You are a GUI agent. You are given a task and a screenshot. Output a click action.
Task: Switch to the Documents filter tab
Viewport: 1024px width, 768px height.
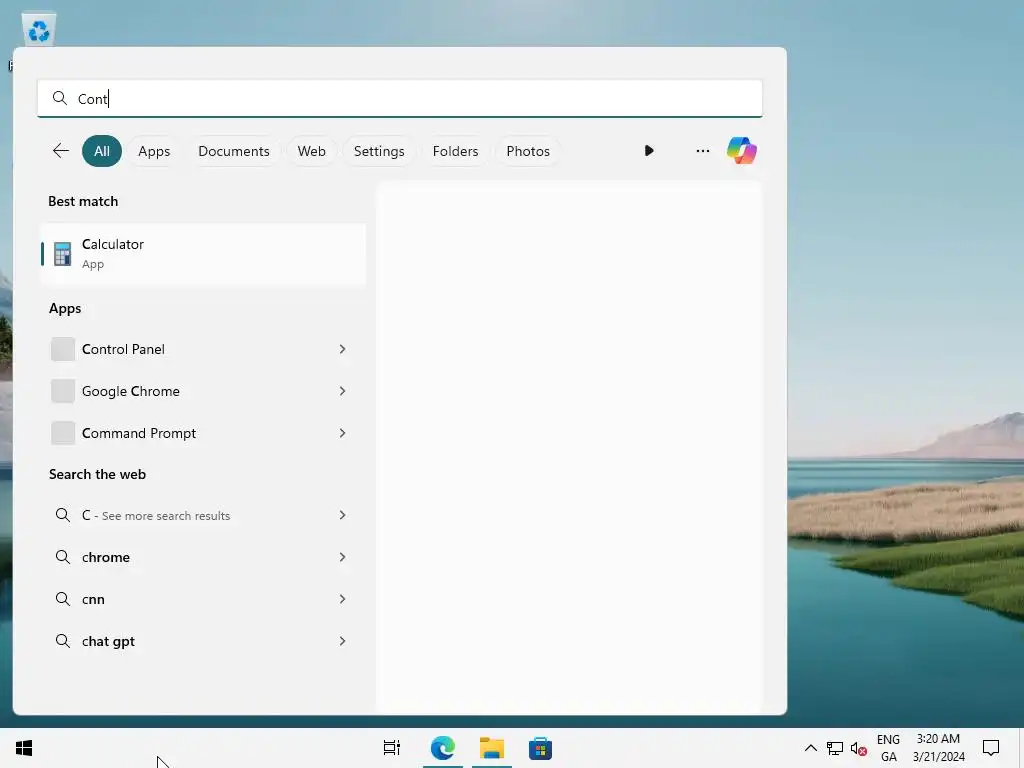(x=234, y=151)
